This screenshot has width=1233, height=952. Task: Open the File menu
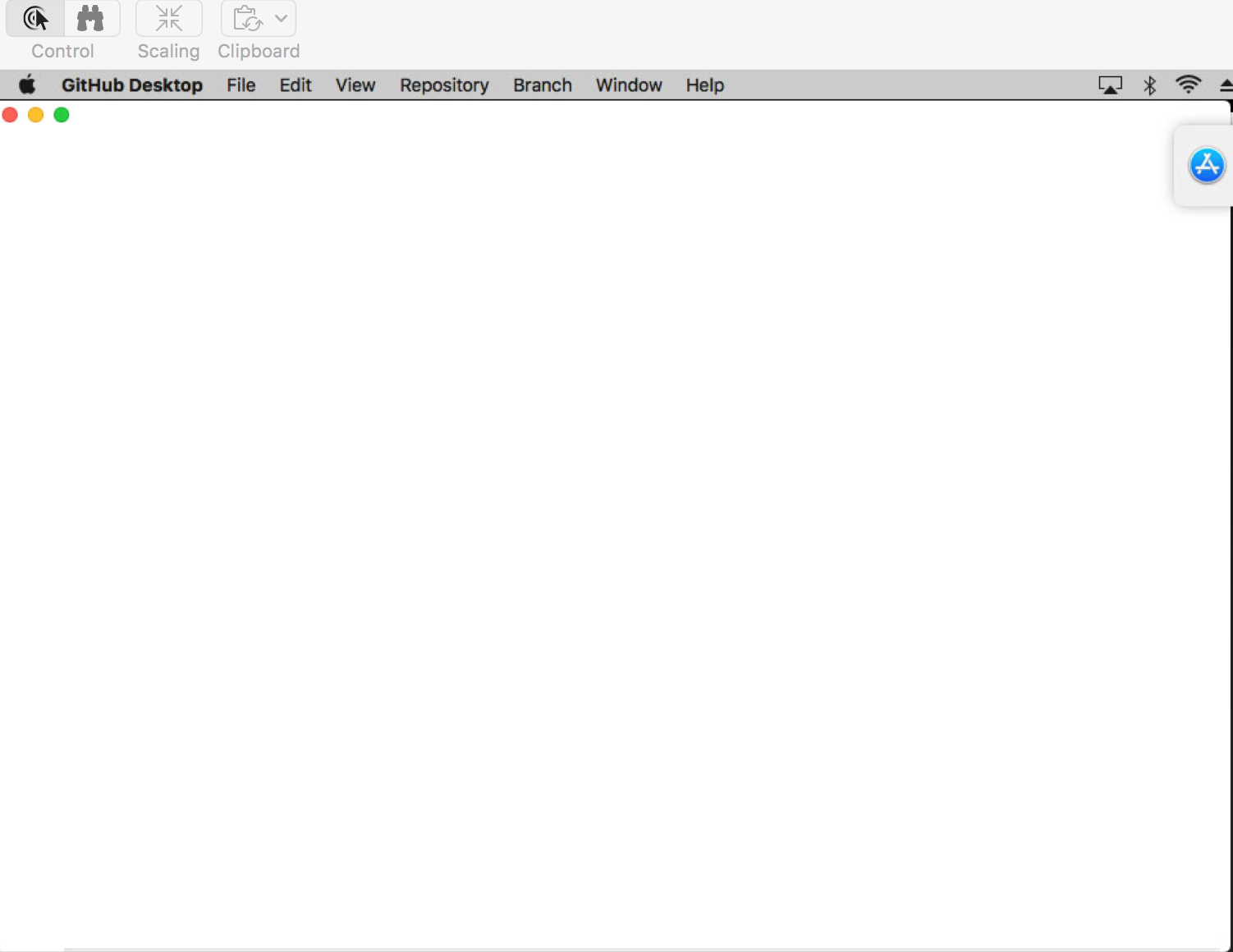click(x=241, y=85)
